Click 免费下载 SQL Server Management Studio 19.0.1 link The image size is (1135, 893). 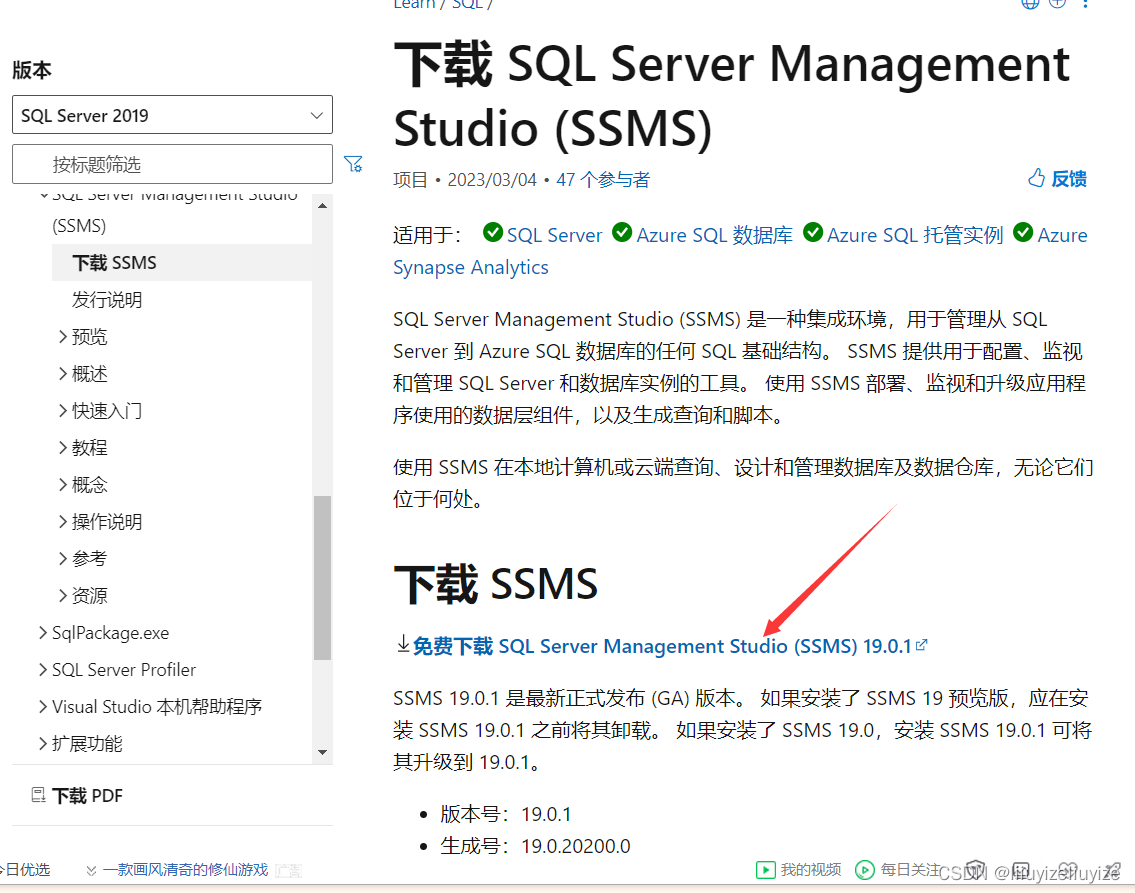click(662, 646)
